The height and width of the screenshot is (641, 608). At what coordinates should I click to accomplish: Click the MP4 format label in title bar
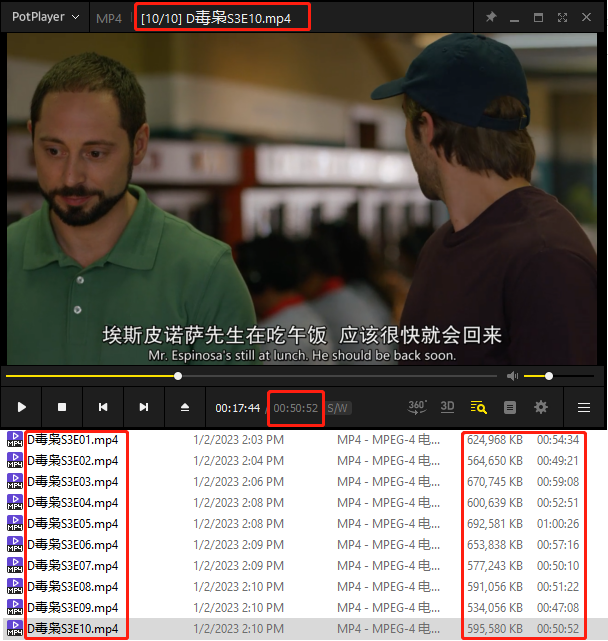(109, 18)
